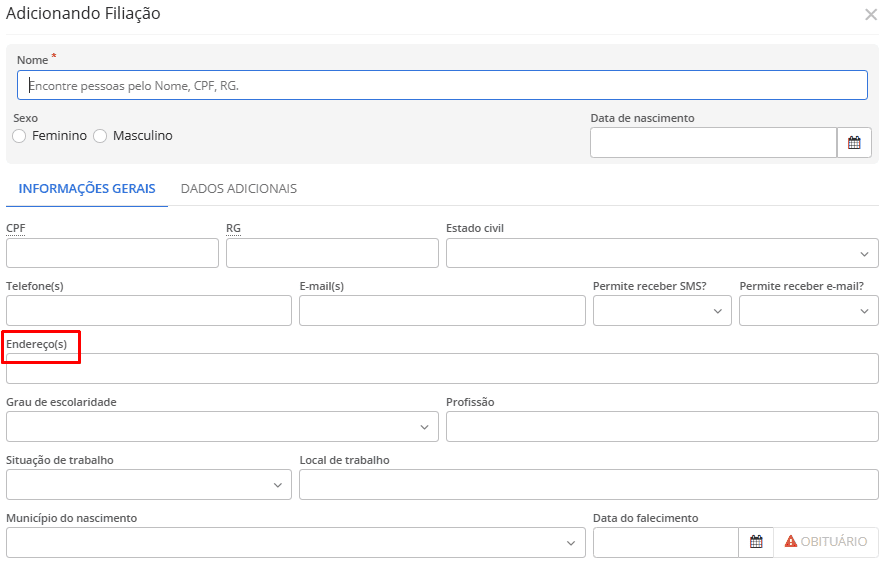Click the Obituário button
The image size is (889, 561).
(826, 542)
